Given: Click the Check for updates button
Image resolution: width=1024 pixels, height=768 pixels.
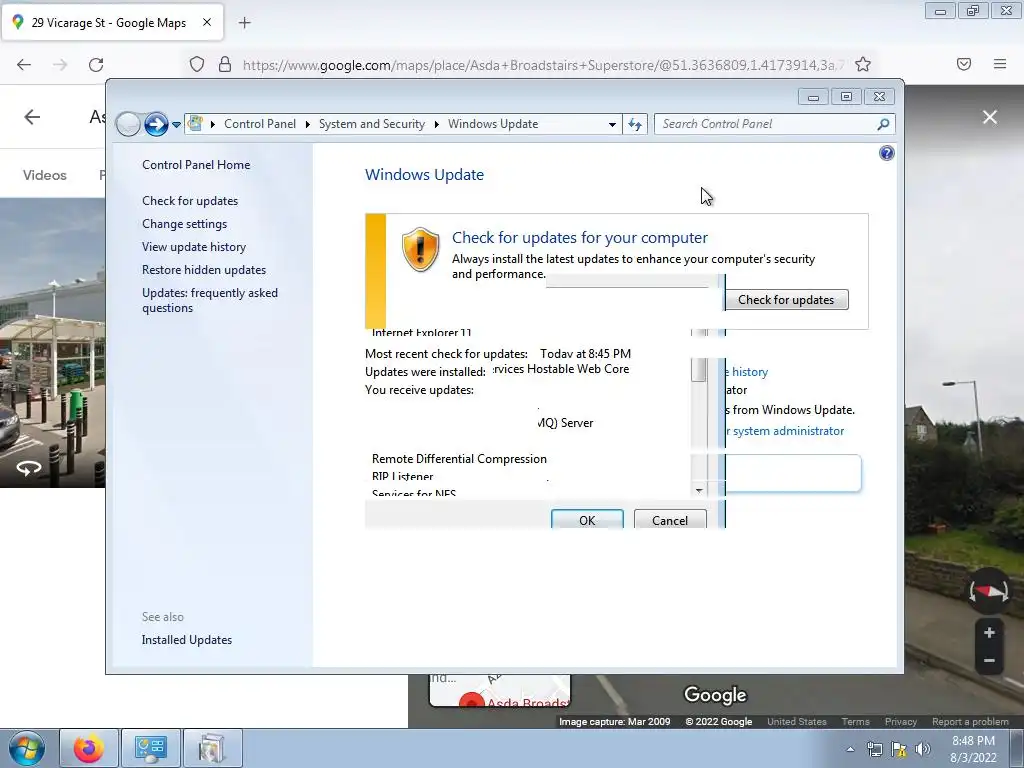Looking at the screenshot, I should click(786, 300).
